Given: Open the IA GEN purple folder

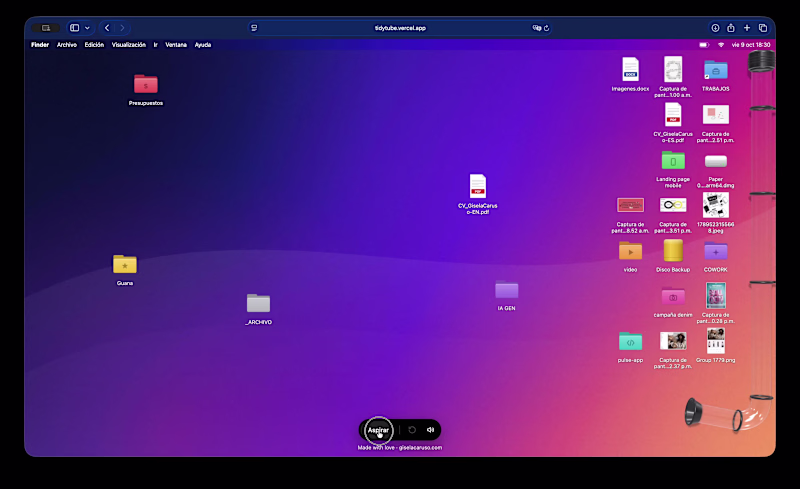Looking at the screenshot, I should [506, 289].
